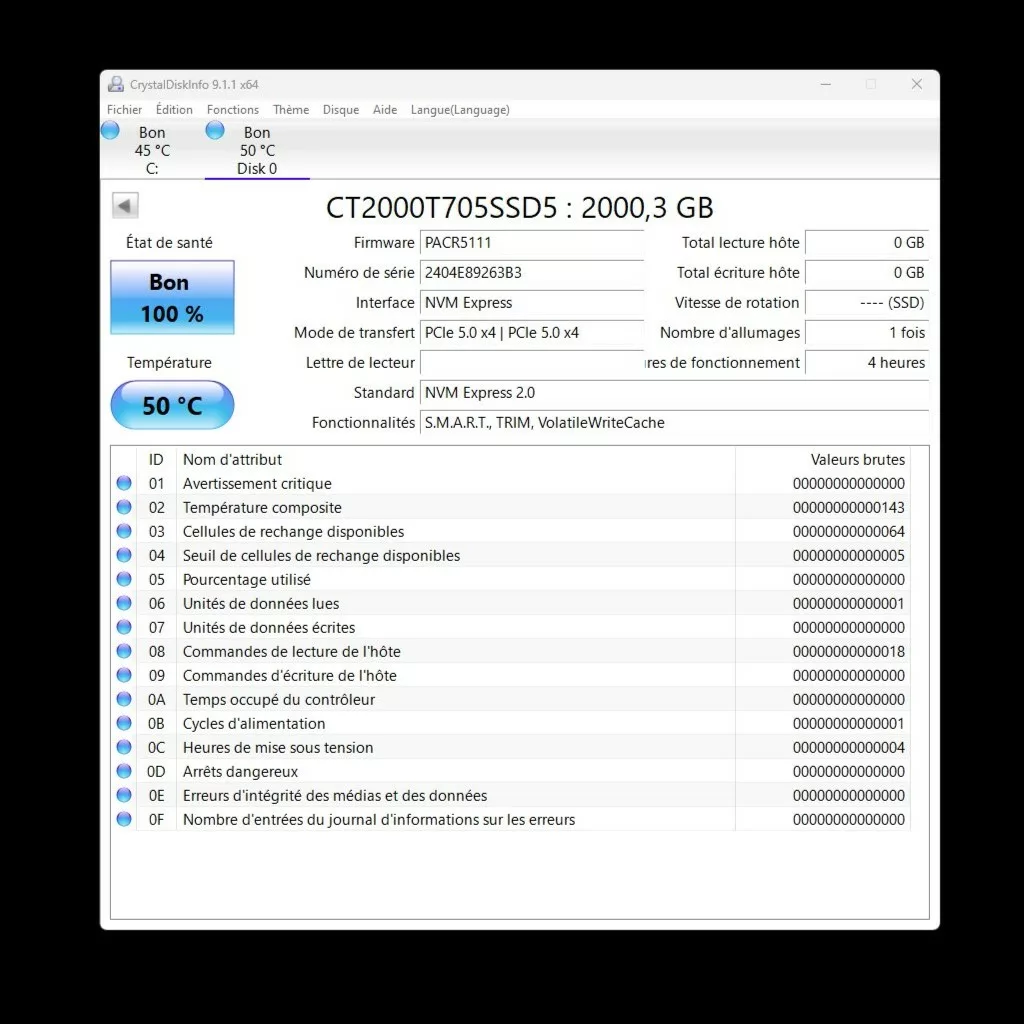Select the Arrêts dangereux attribute name

(240, 771)
